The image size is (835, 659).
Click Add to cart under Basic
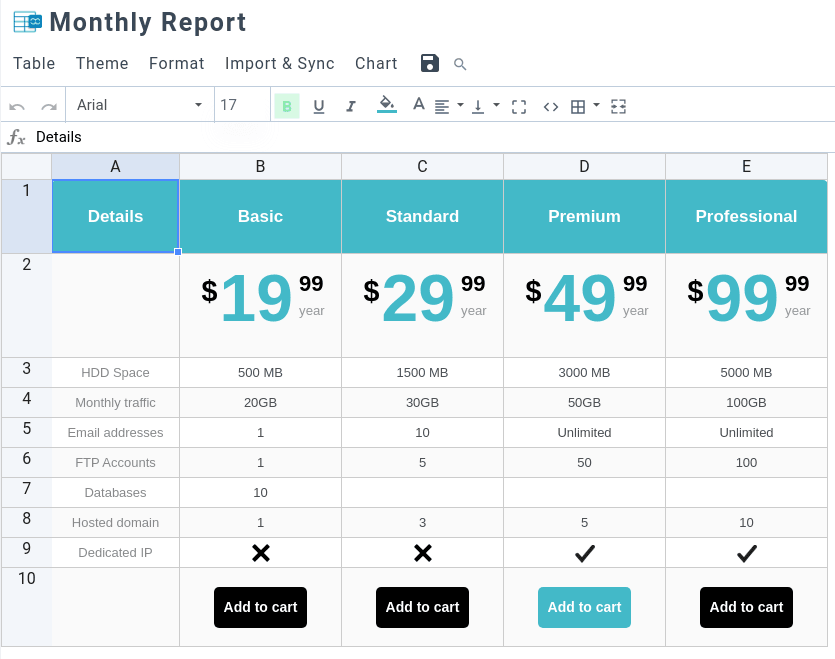(260, 607)
